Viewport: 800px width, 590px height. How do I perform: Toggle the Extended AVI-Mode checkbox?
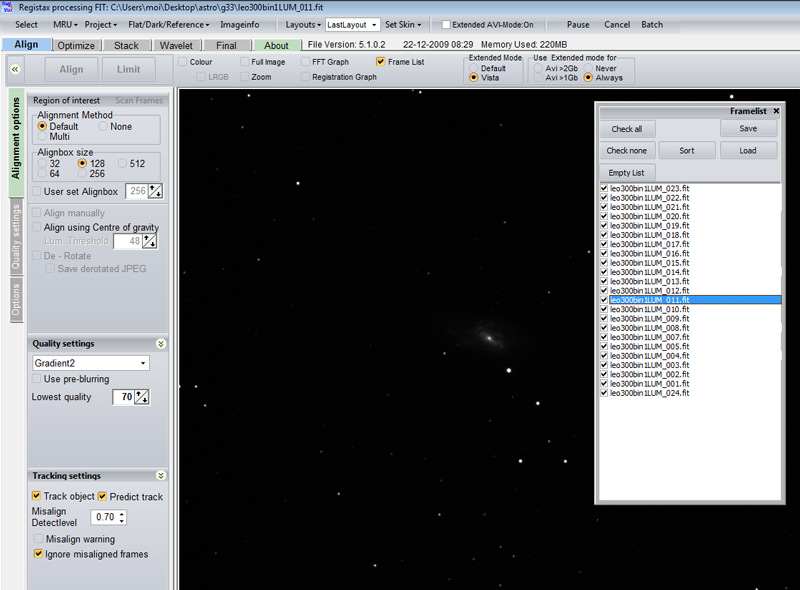coord(446,24)
